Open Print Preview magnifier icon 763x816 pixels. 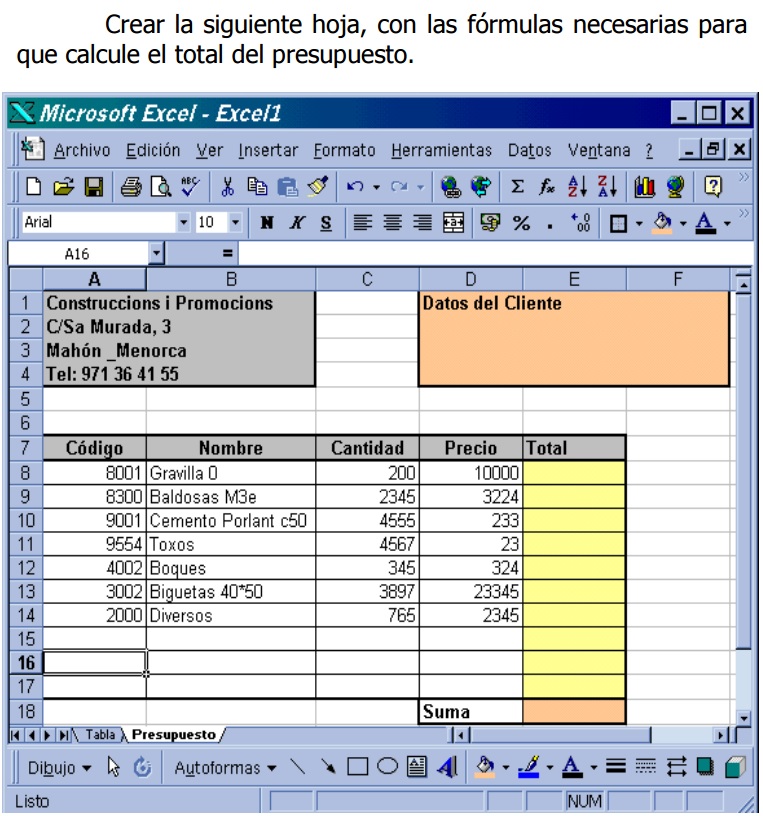[161, 187]
